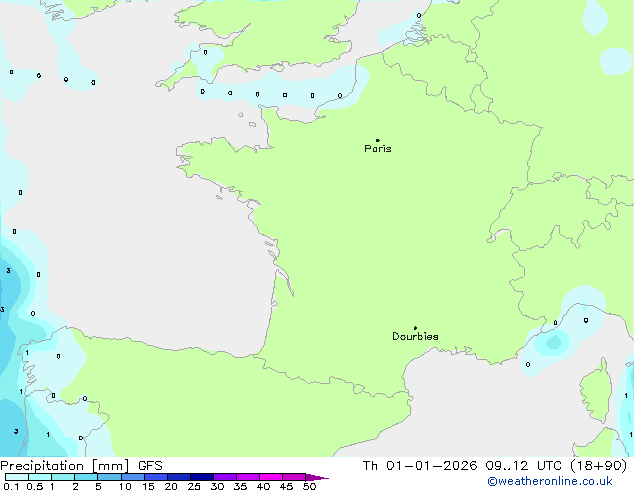
Task: Pick the legend swatch between 0.5 and 1
Action: 40,477
